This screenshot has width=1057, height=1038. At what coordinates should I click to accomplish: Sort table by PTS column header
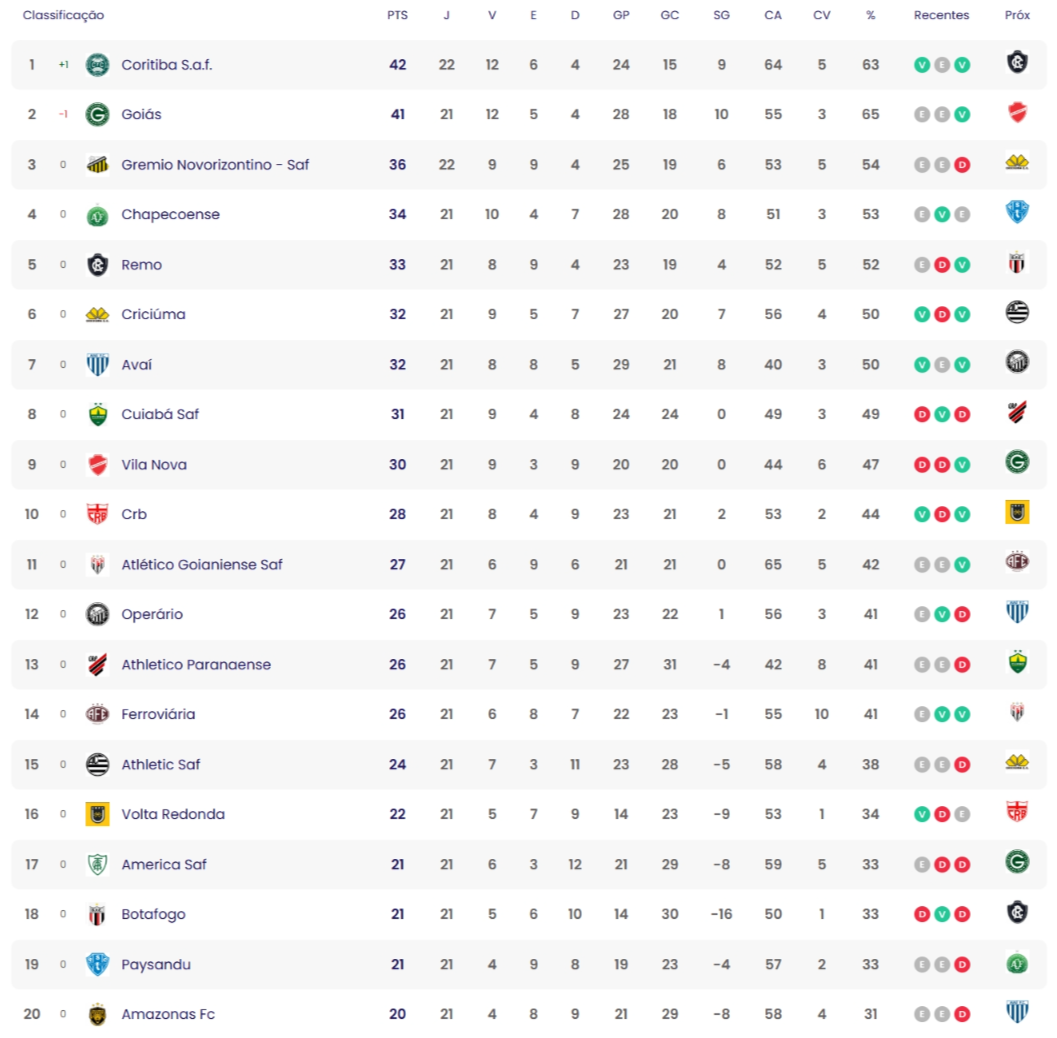tap(397, 15)
